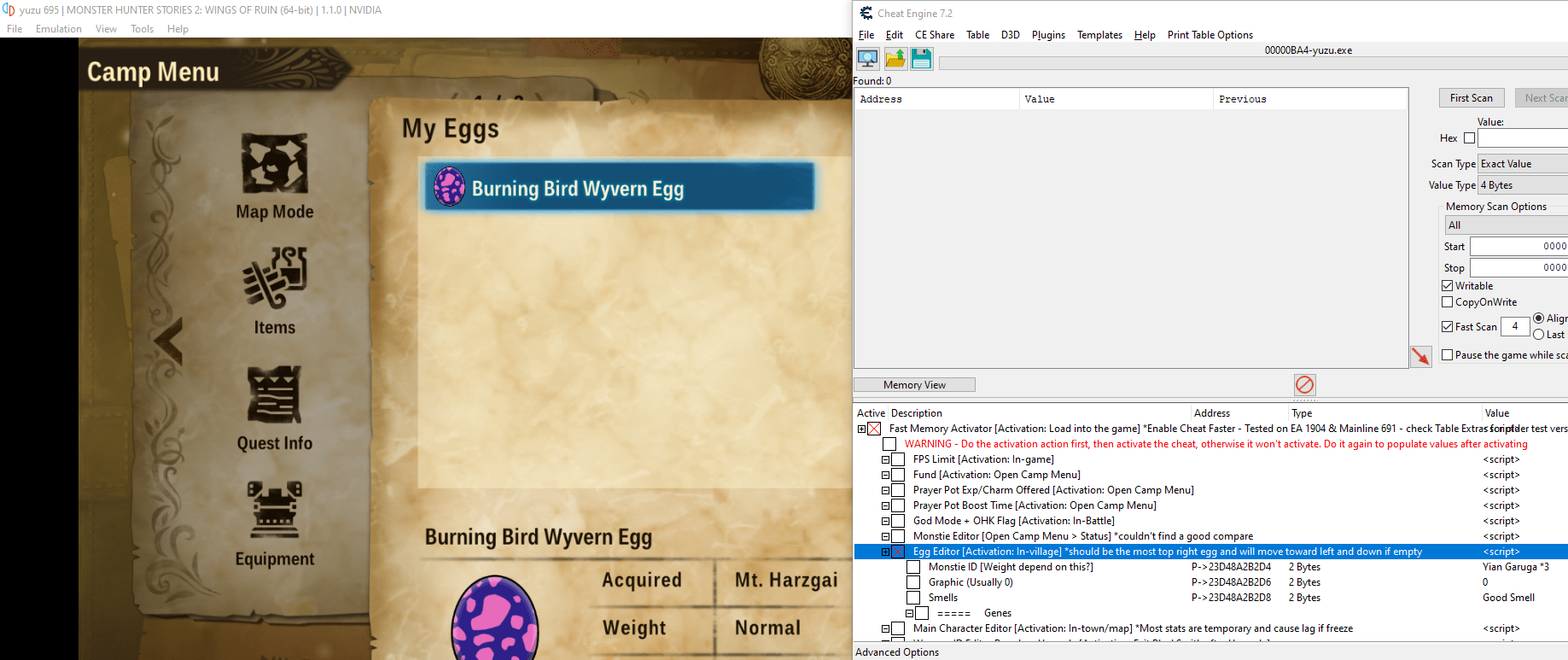Toggle the Hex checkbox
Viewport: 1568px width, 660px height.
pyautogui.click(x=1469, y=138)
